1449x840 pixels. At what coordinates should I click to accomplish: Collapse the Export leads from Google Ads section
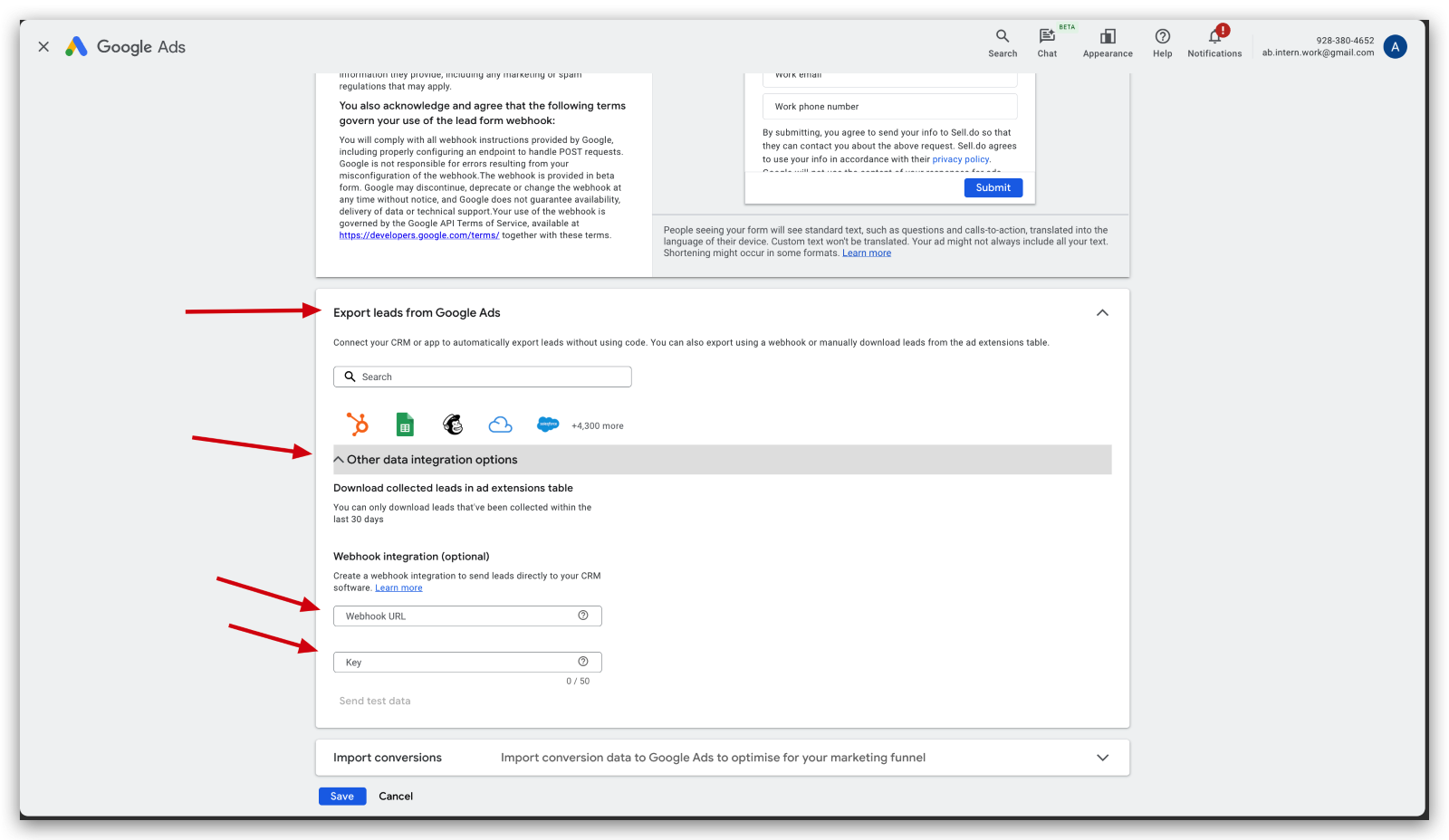1102,312
